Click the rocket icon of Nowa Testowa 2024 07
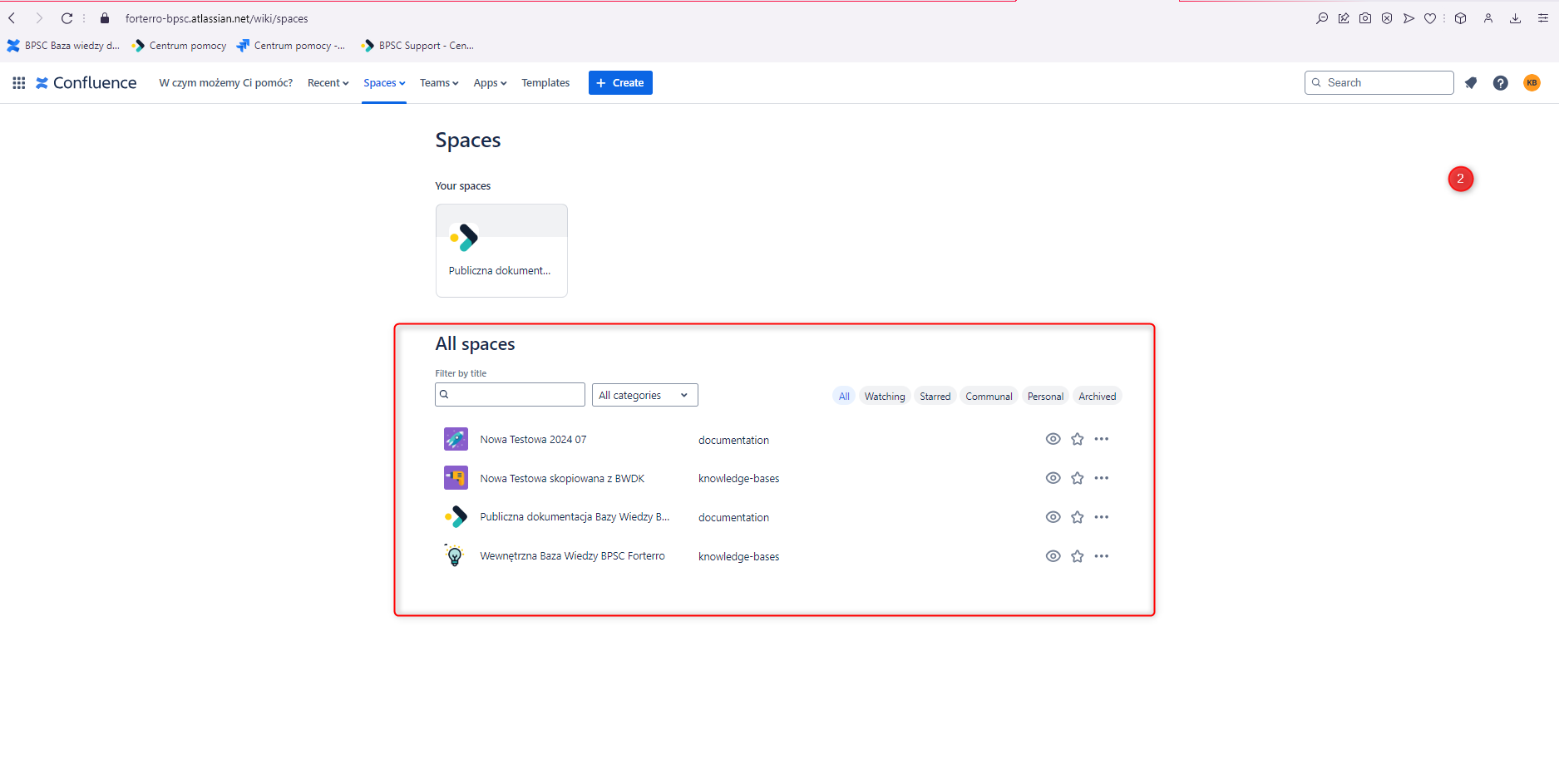Screen dimensions: 1559x784 click(x=456, y=439)
